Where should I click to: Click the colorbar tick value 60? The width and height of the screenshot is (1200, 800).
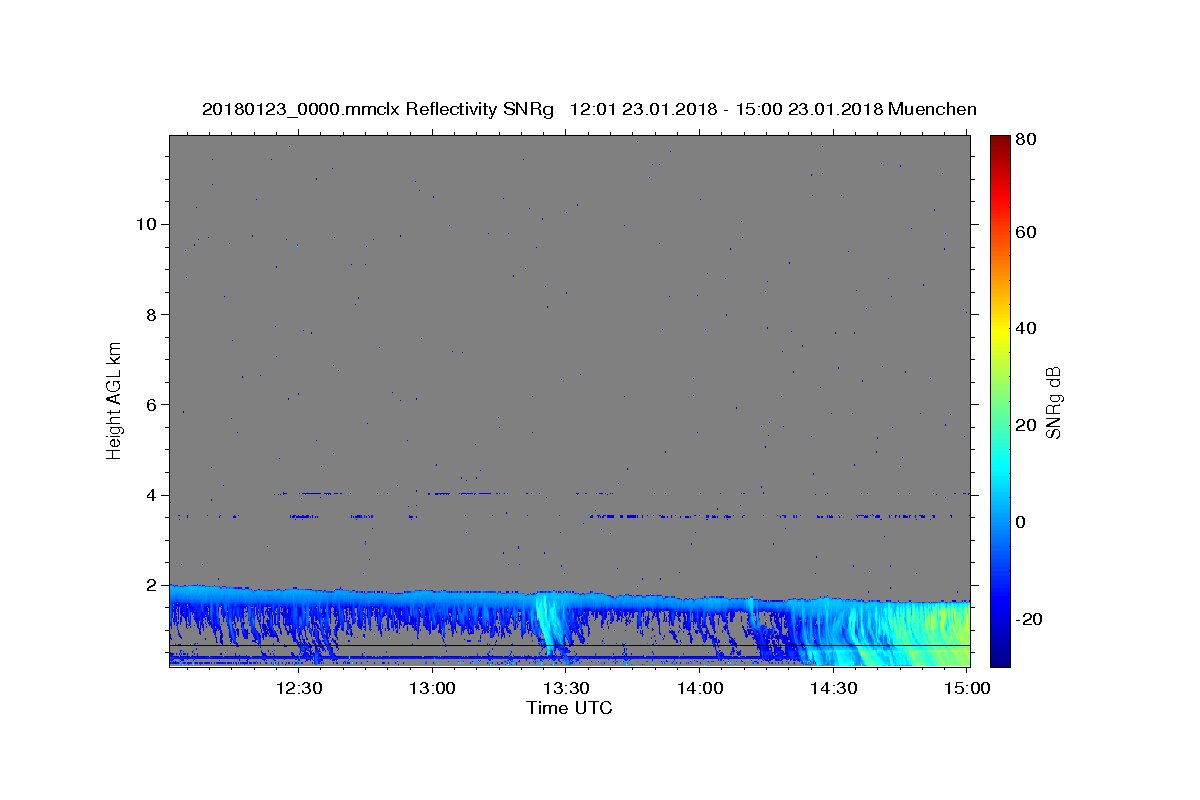(x=1025, y=232)
